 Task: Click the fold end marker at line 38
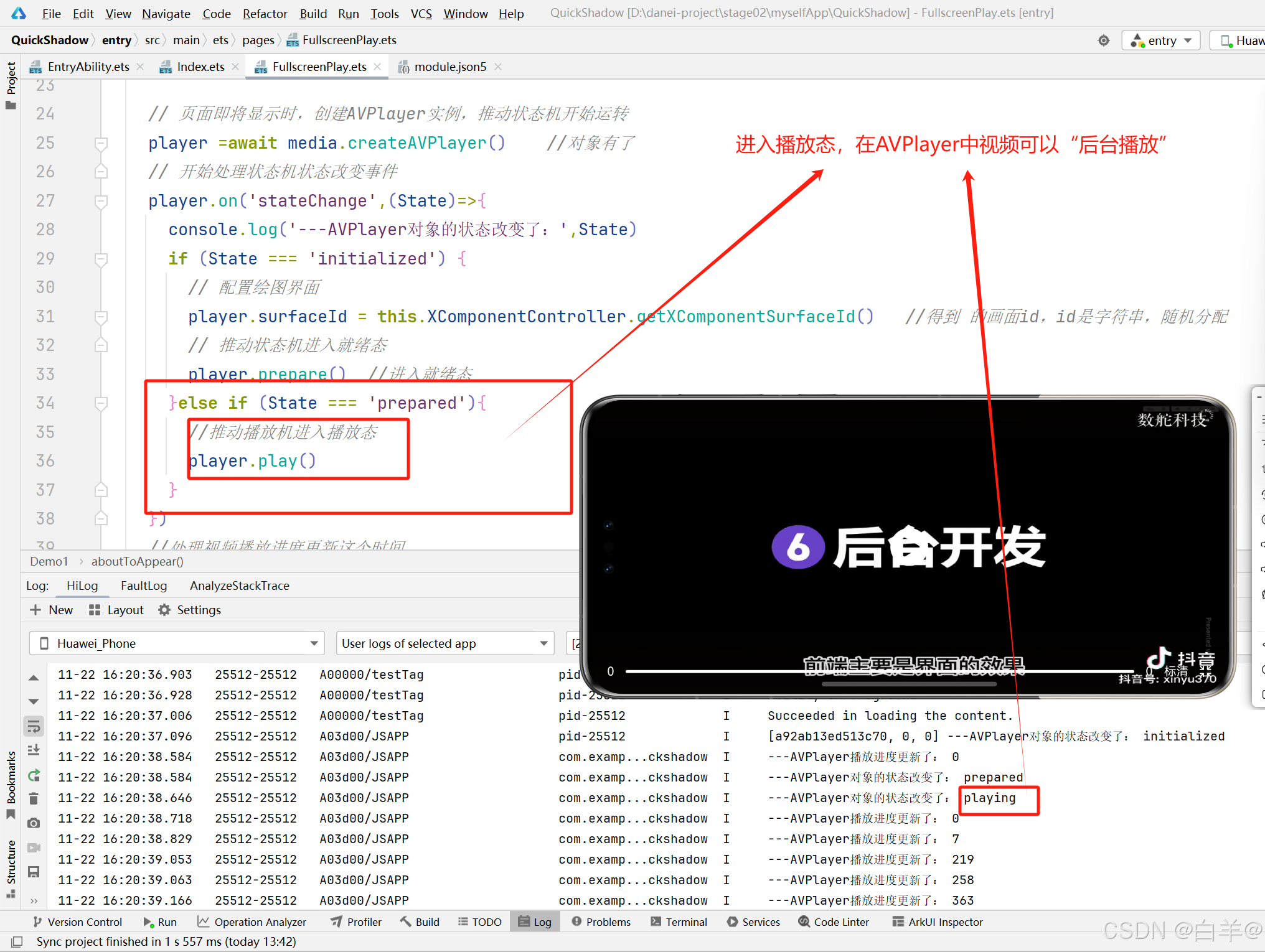tap(101, 519)
